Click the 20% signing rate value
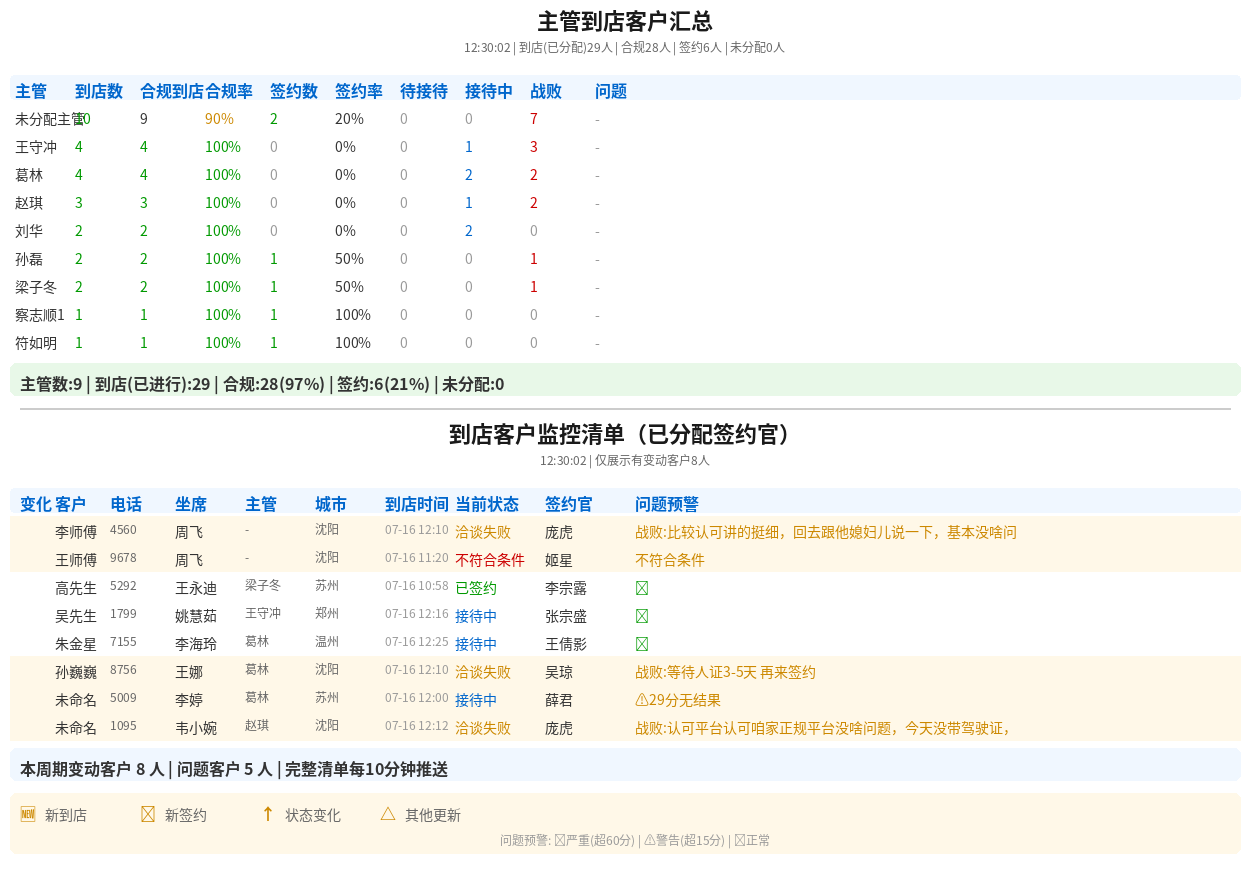The height and width of the screenshot is (896, 1250). (x=349, y=119)
